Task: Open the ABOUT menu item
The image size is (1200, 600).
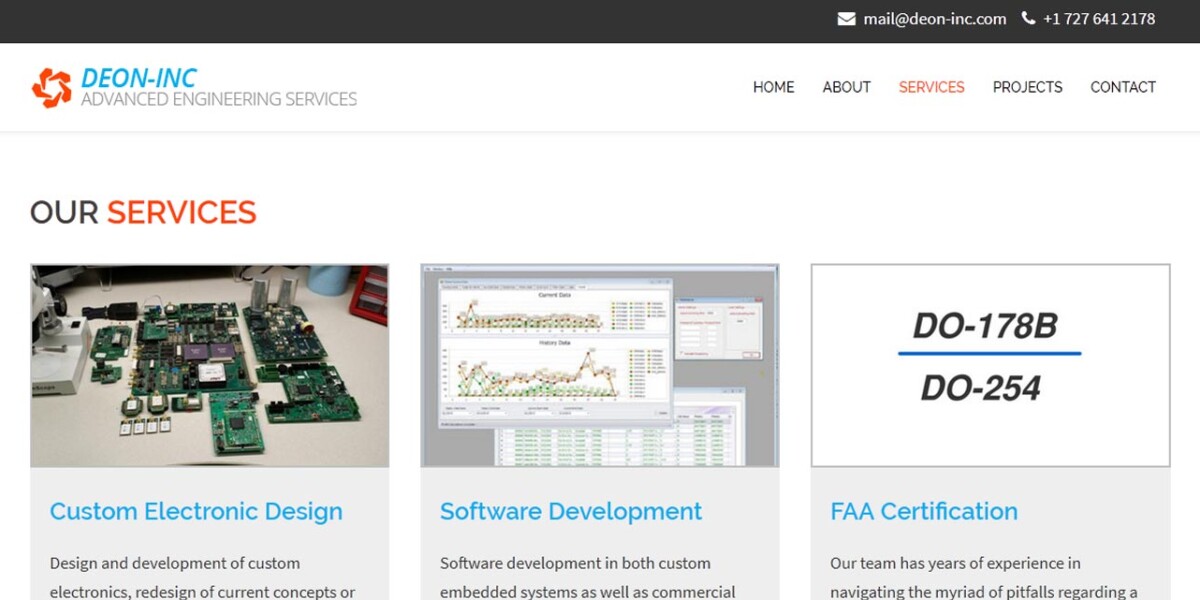Action: [846, 87]
